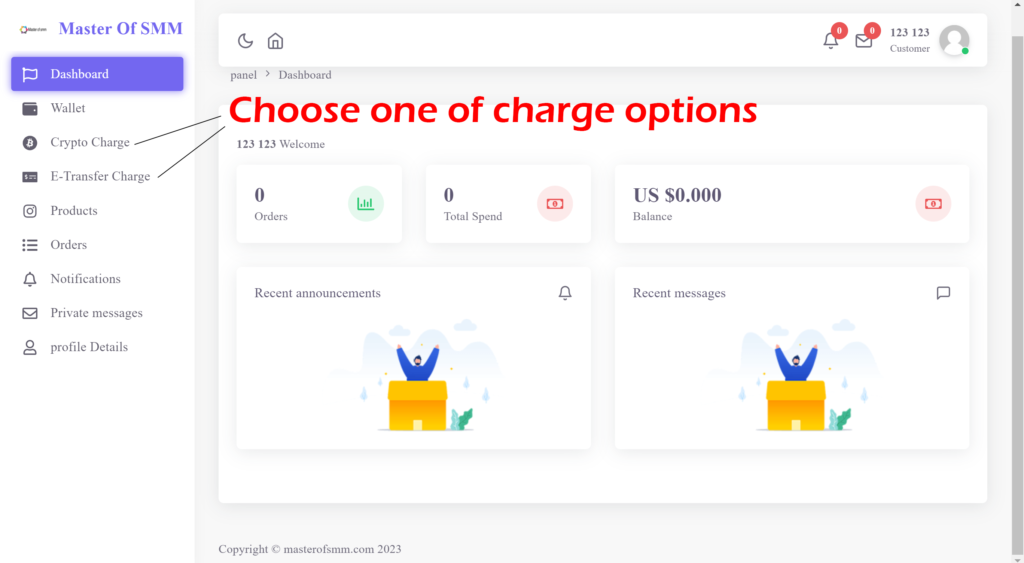Open the notifications bell in header

[x=831, y=41]
